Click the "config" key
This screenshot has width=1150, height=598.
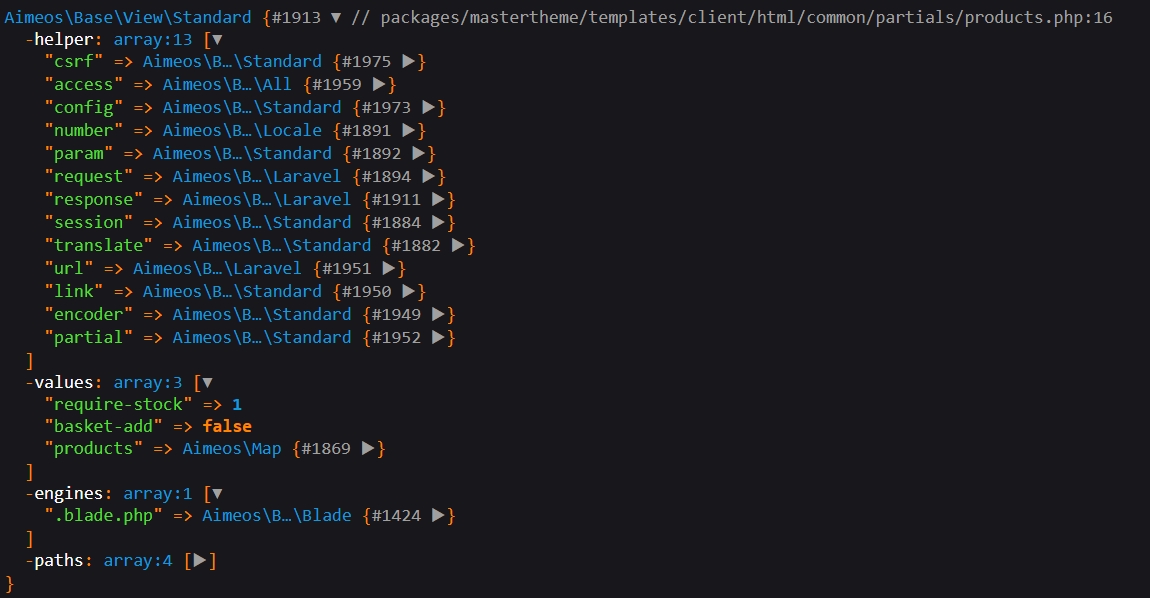pyautogui.click(x=84, y=107)
